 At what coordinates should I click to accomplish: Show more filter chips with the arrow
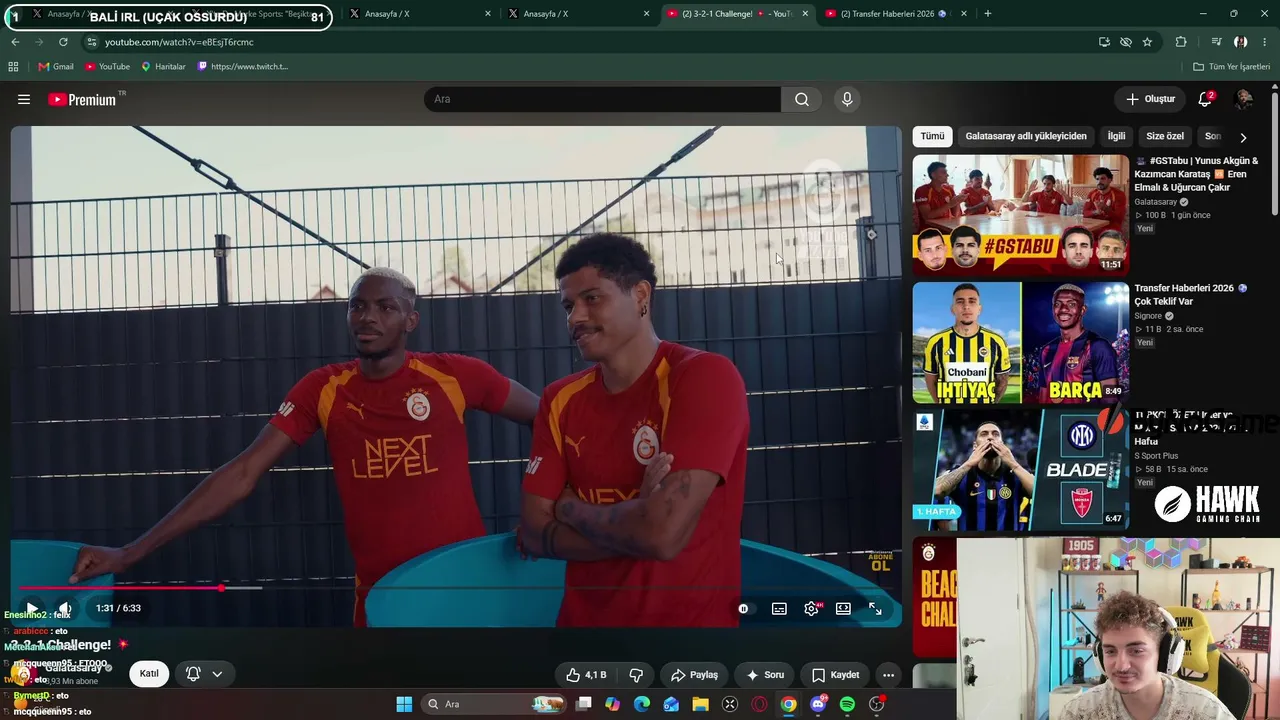point(1243,137)
